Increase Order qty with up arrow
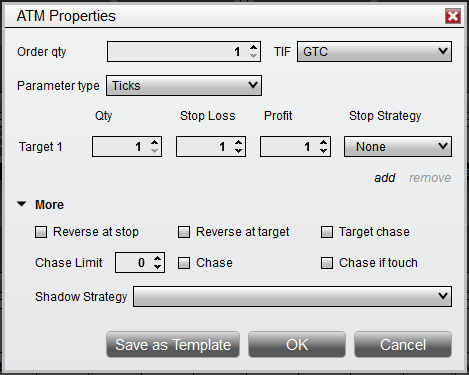Viewport: 469px width, 375px height. click(x=253, y=48)
